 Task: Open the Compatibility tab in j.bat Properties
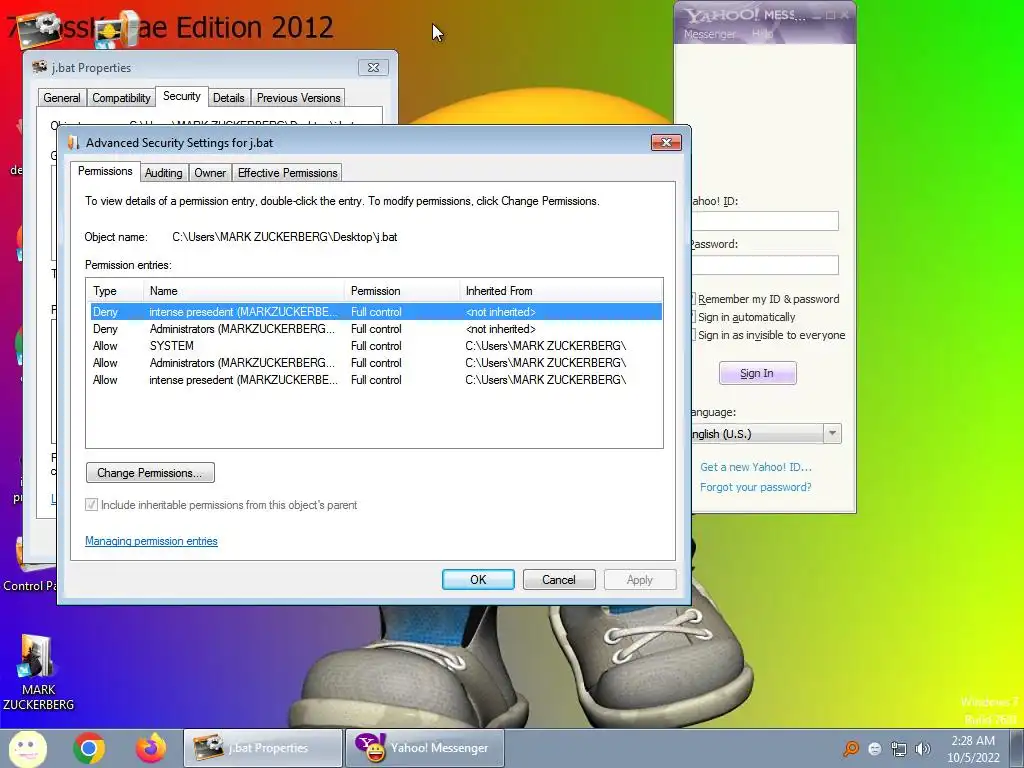click(121, 98)
